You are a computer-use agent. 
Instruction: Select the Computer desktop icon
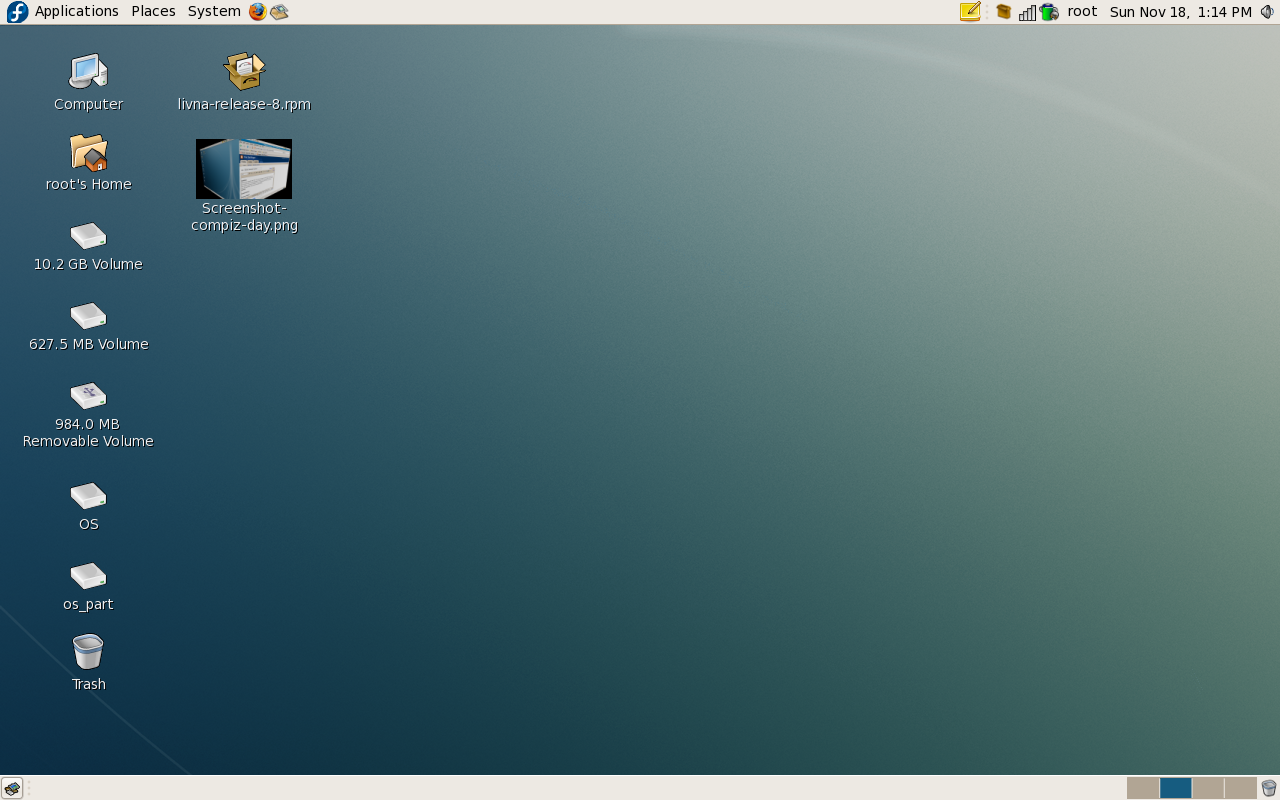[88, 71]
